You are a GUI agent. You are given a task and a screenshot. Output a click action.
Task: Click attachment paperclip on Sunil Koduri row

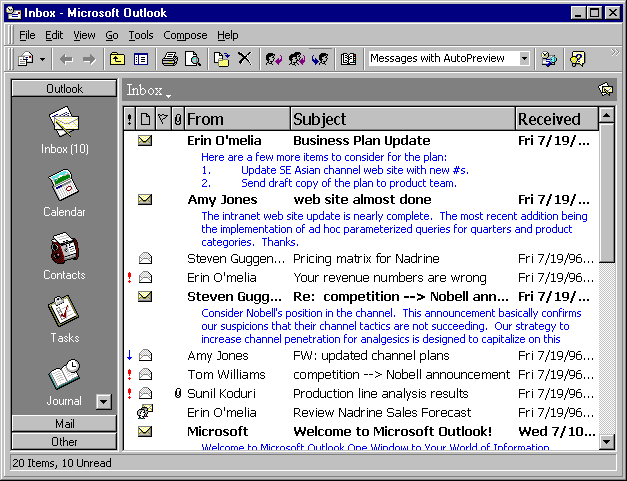coord(178,393)
